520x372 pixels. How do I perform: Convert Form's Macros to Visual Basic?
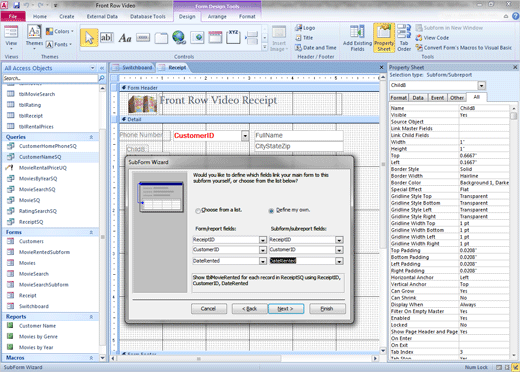click(x=464, y=48)
